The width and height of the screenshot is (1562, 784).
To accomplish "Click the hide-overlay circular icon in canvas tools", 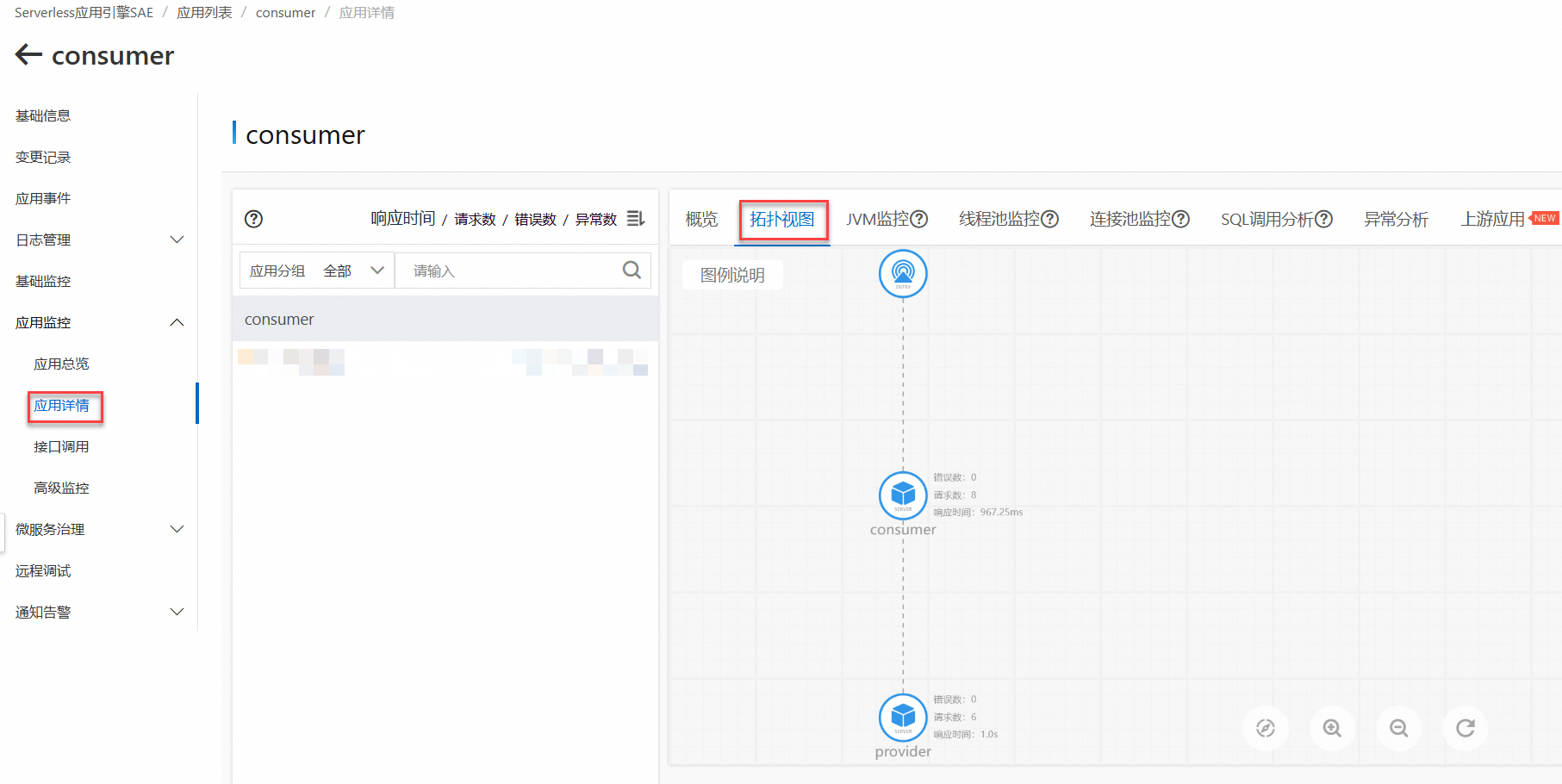I will pyautogui.click(x=1266, y=728).
